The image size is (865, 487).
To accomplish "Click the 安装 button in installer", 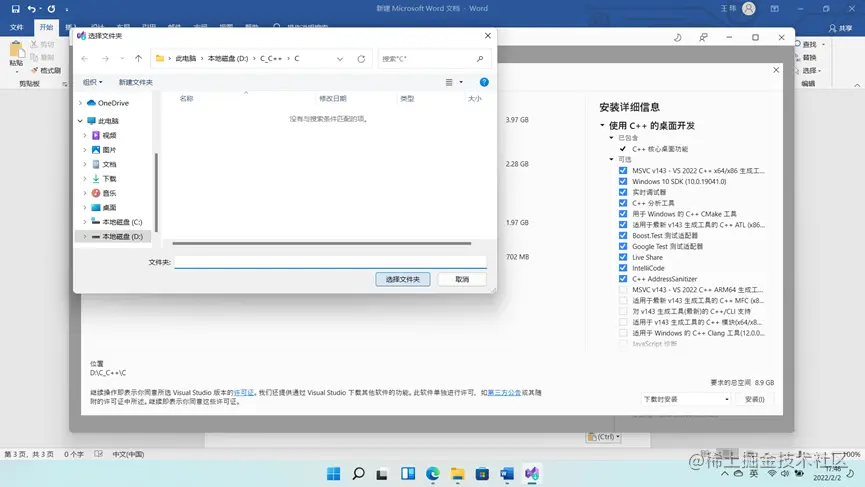I will (x=755, y=399).
